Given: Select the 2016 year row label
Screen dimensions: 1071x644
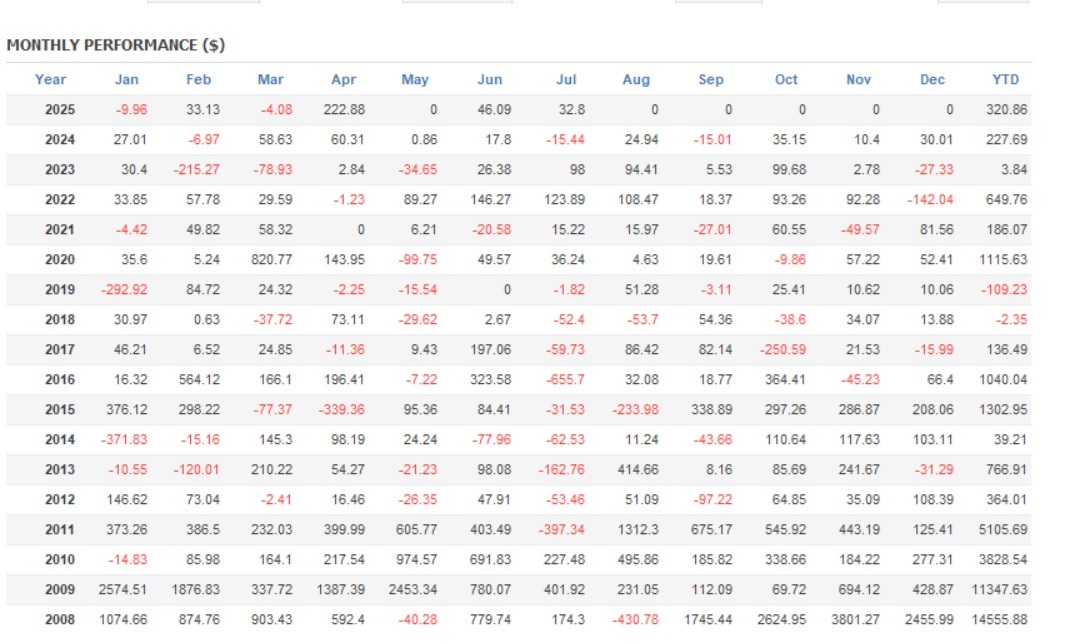Looking at the screenshot, I should click(60, 380).
